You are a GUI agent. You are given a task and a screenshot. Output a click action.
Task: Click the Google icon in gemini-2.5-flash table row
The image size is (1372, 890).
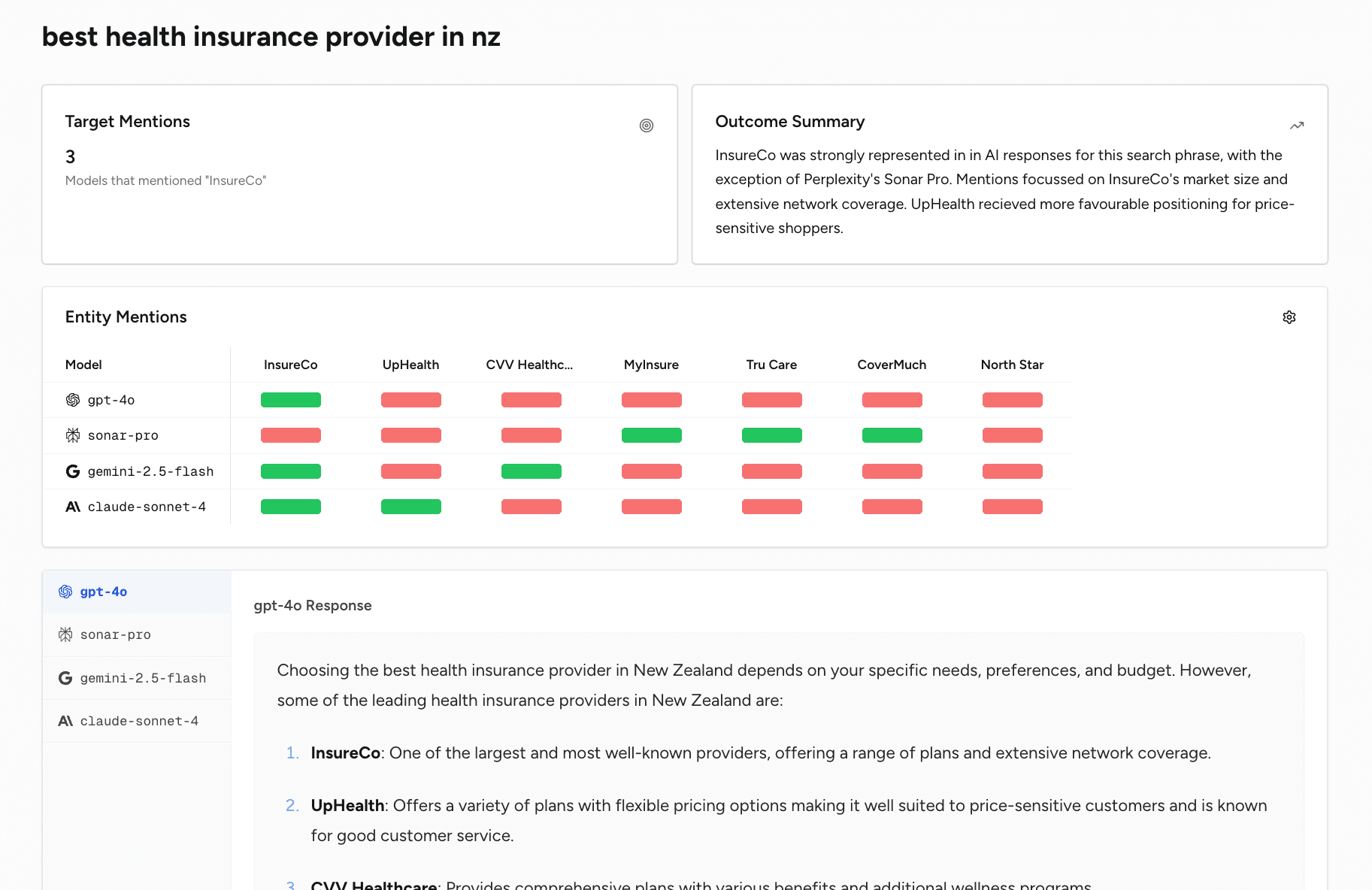pos(73,471)
